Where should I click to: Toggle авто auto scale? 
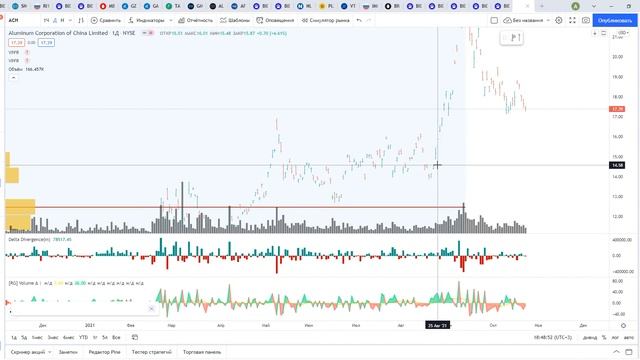tap(629, 338)
